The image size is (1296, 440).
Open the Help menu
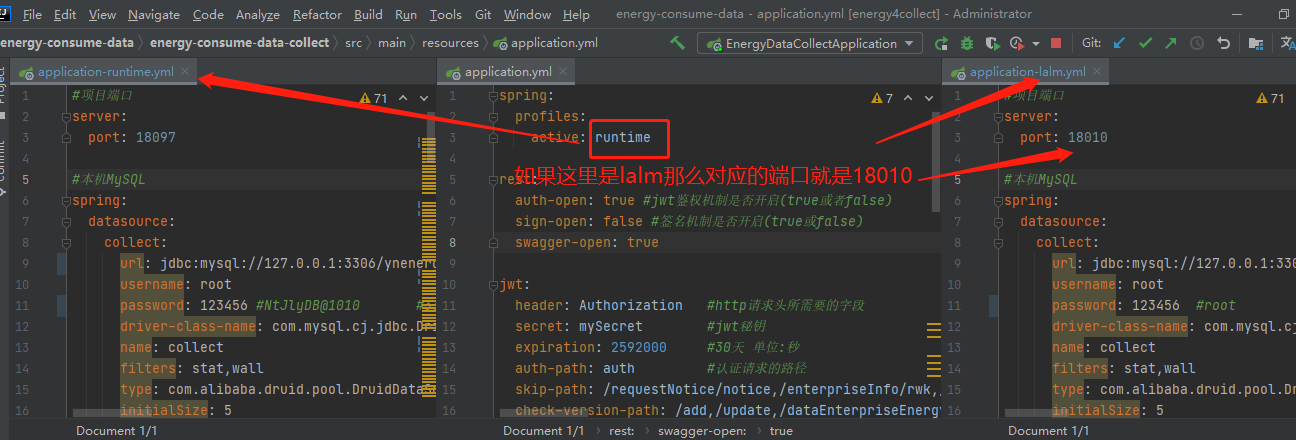click(576, 15)
